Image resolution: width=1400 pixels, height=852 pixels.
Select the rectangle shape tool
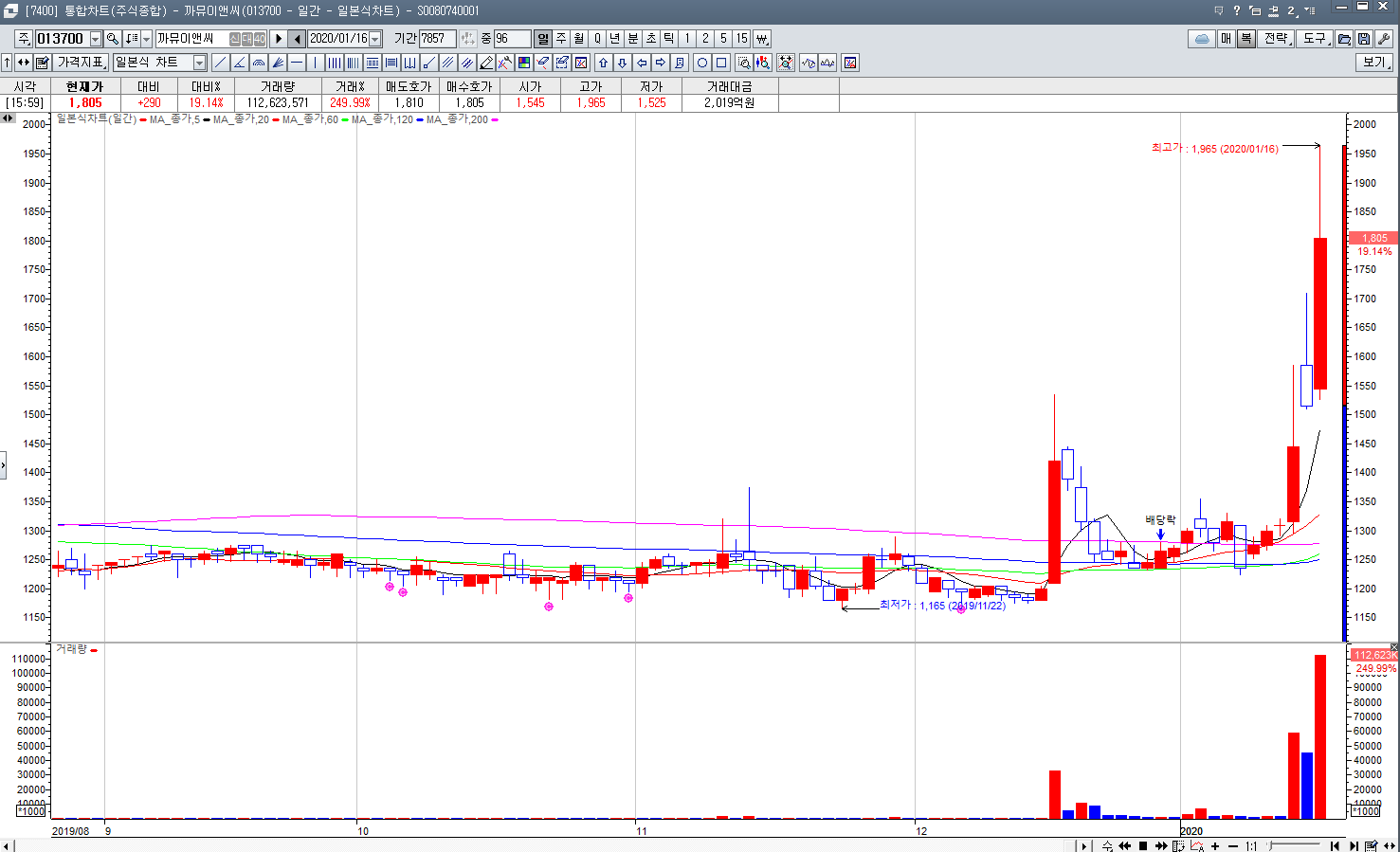tap(721, 63)
